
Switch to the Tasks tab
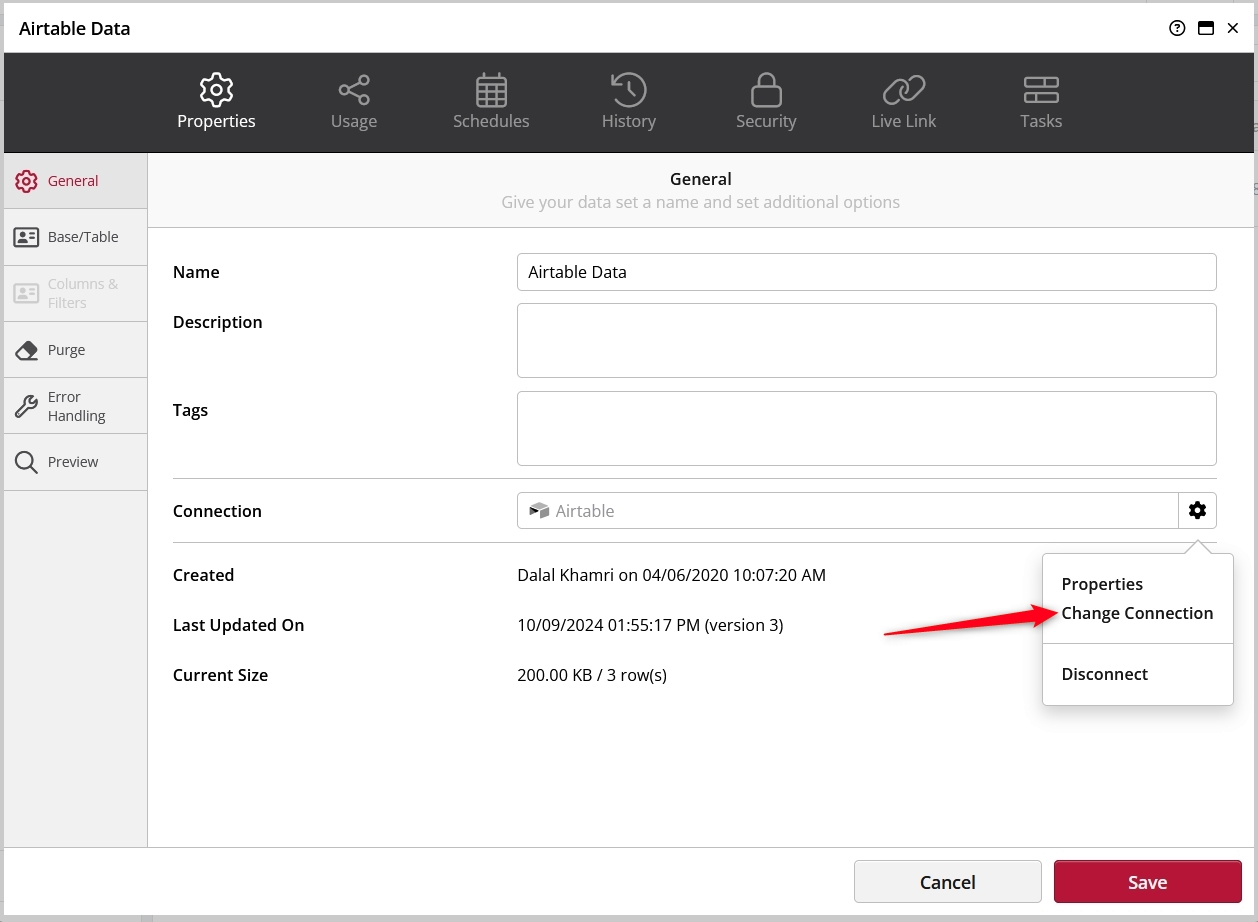pyautogui.click(x=1041, y=102)
